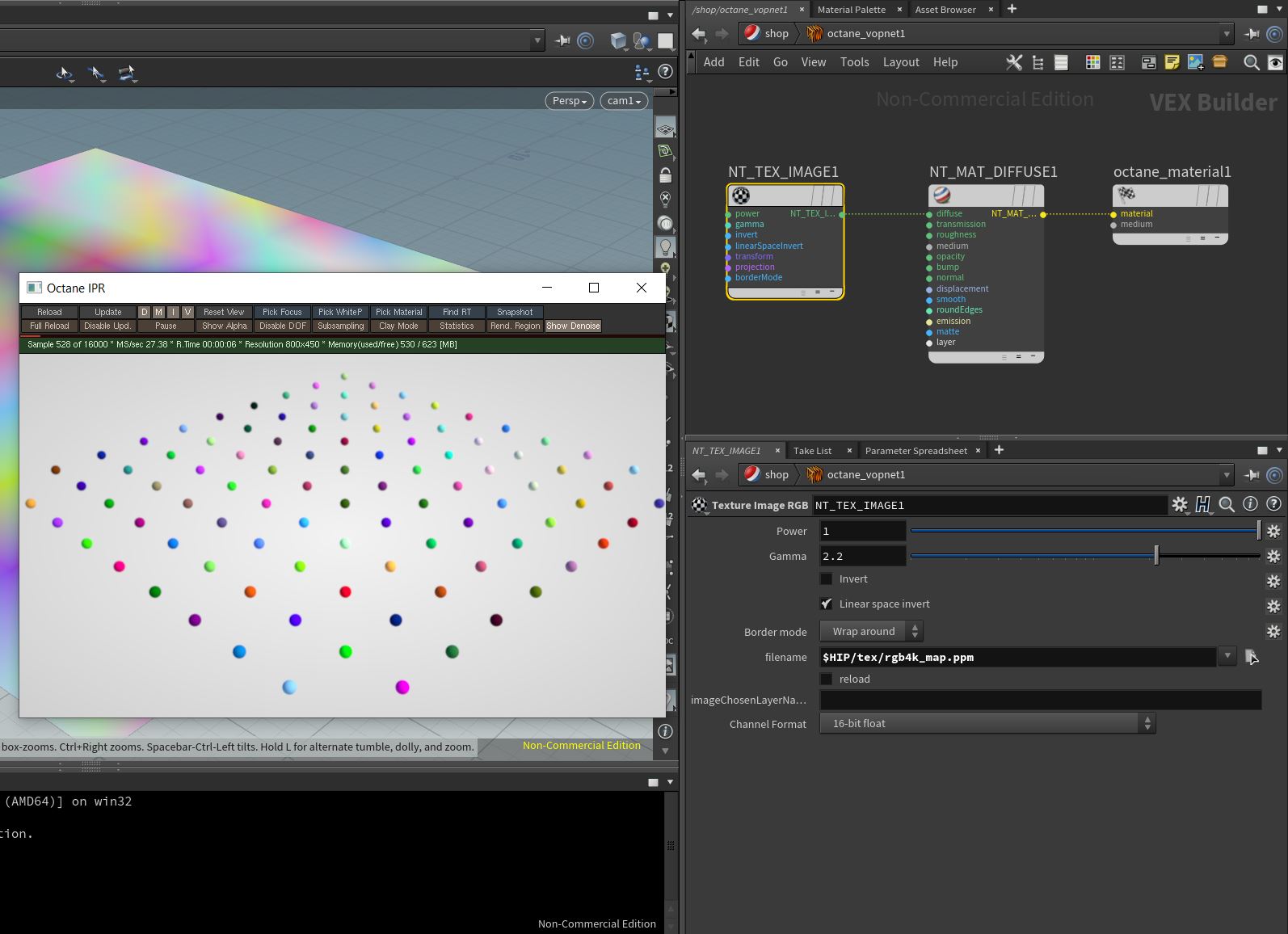Open the Layout menu
The width and height of the screenshot is (1288, 934).
click(x=900, y=62)
